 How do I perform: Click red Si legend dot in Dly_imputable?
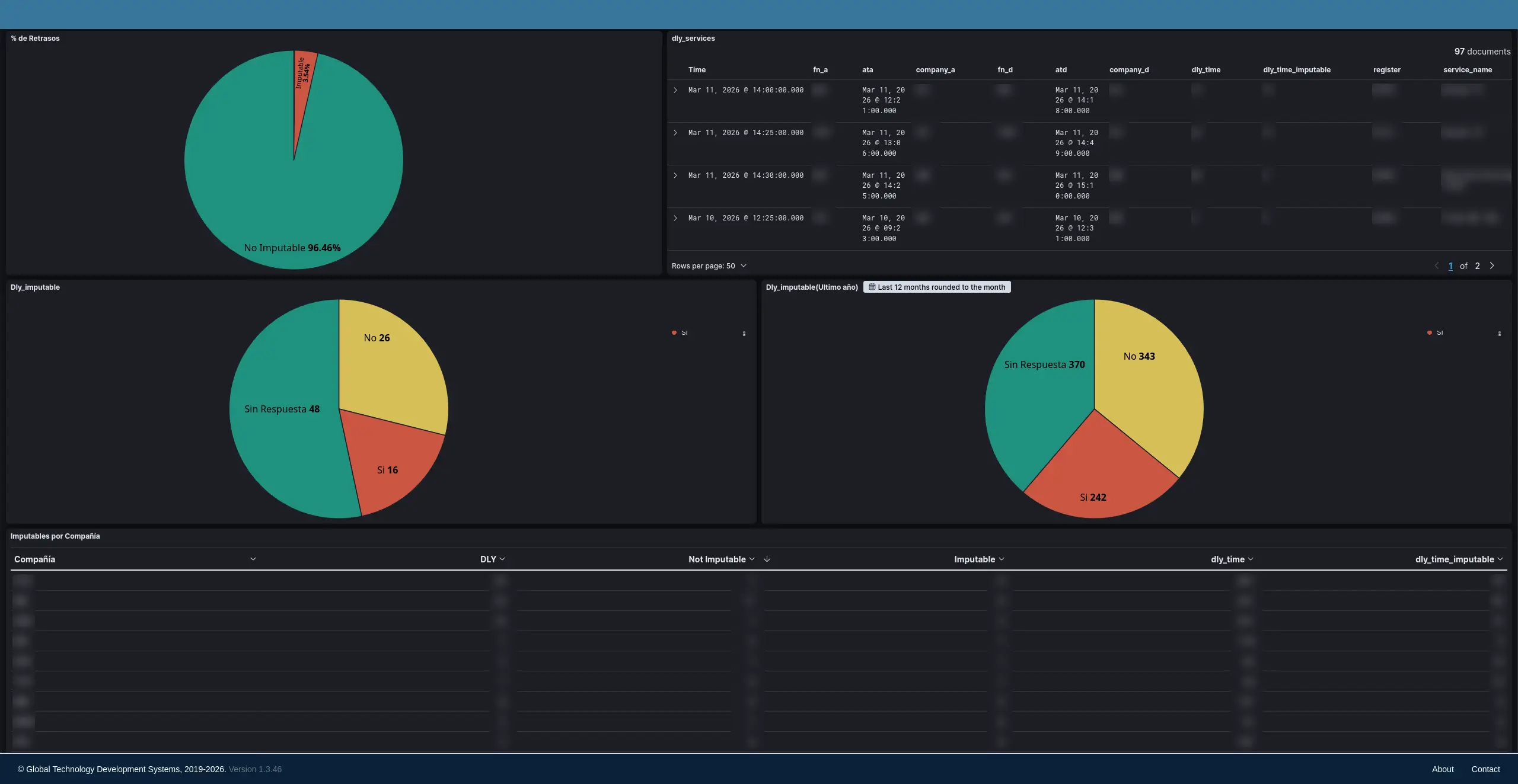click(x=674, y=332)
